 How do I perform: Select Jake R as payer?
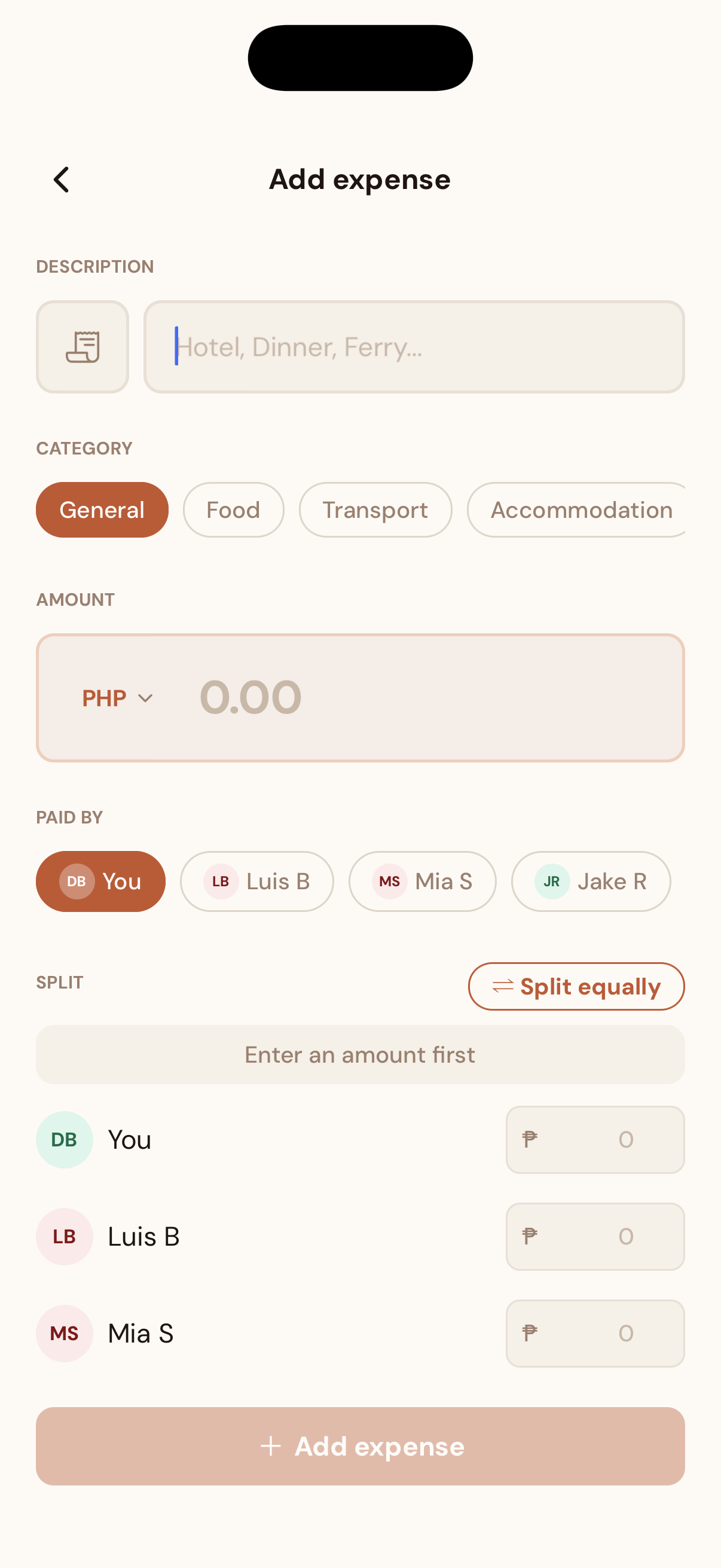(x=590, y=881)
